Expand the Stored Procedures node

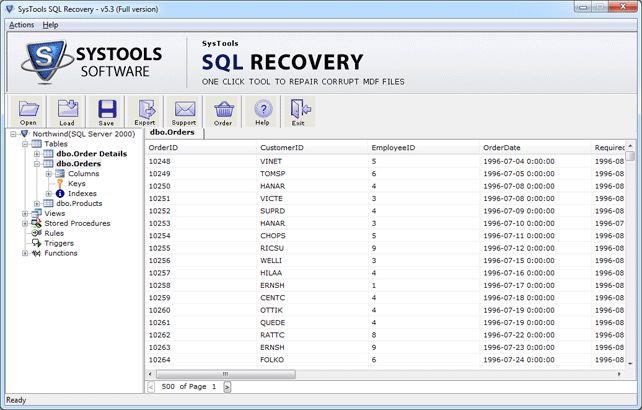point(25,223)
